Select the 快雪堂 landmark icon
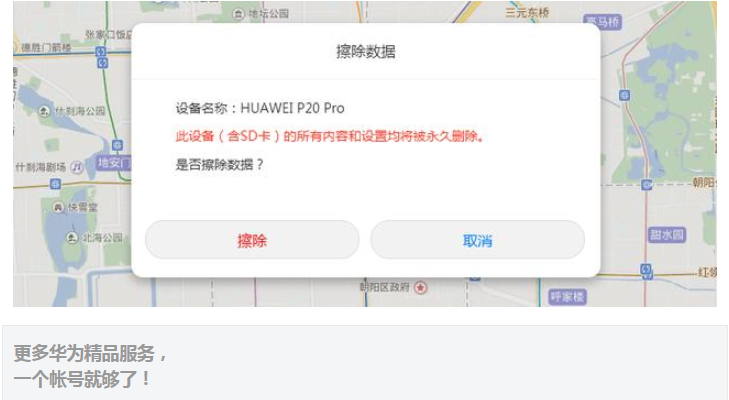 coord(58,207)
